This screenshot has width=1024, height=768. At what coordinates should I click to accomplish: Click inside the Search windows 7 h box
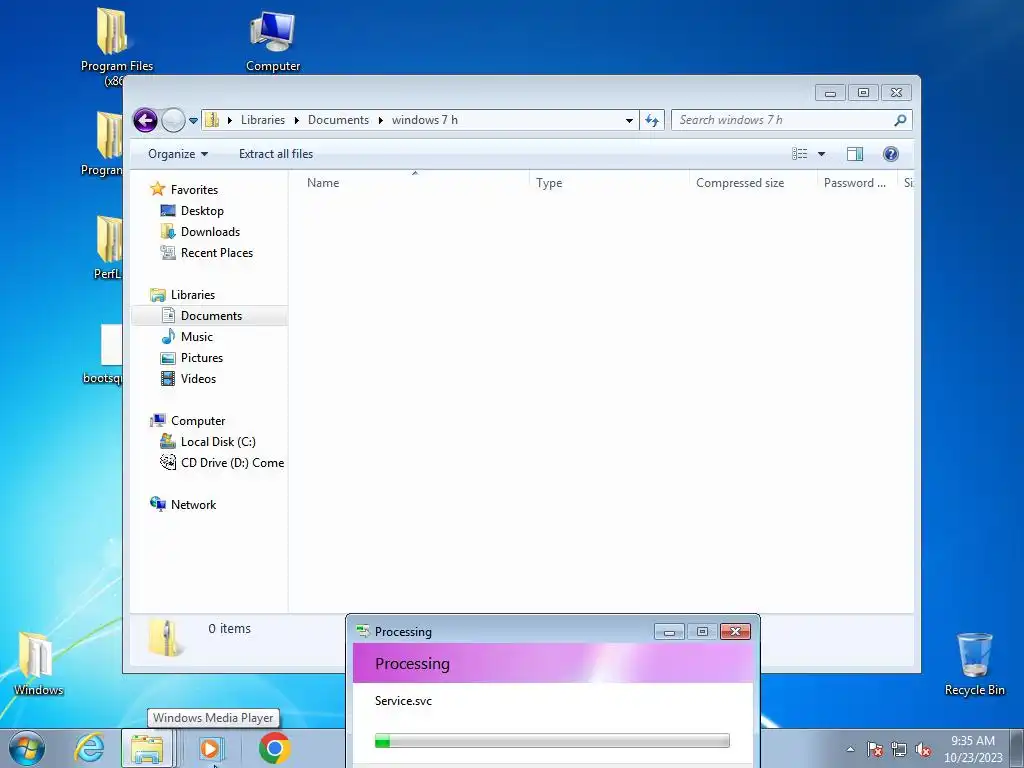(x=784, y=120)
